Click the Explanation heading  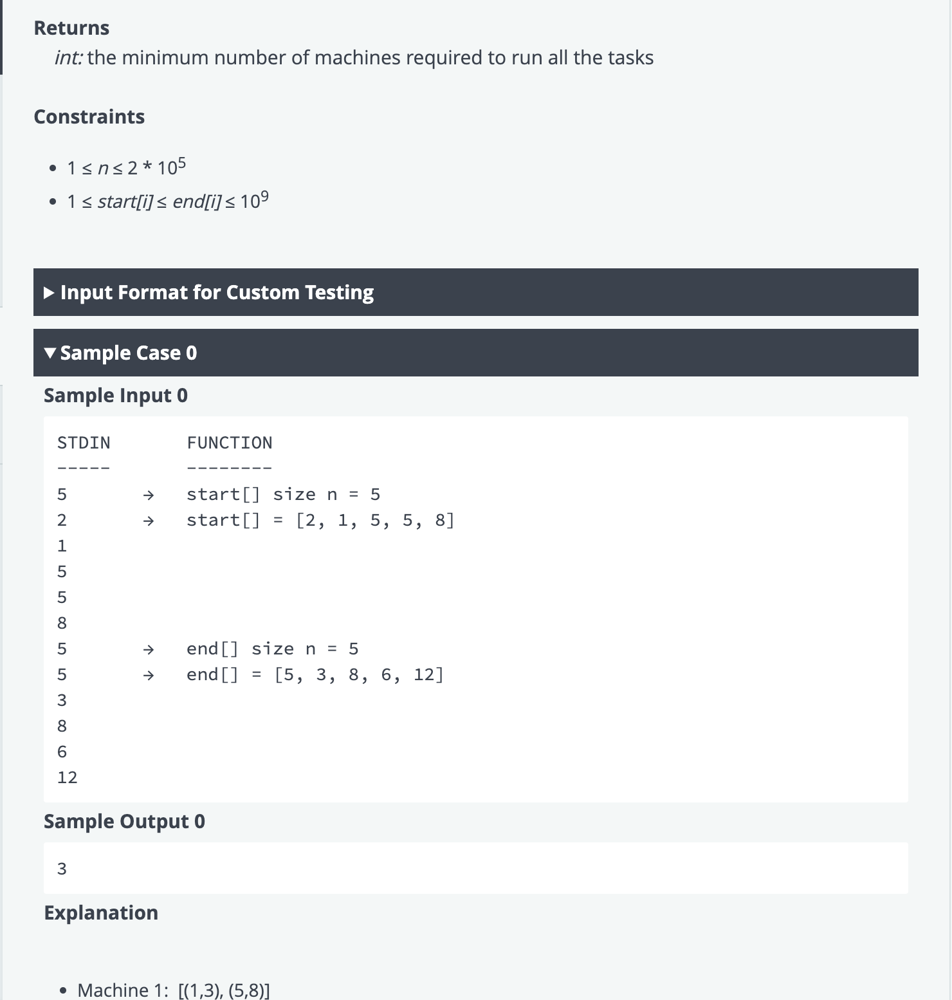100,913
